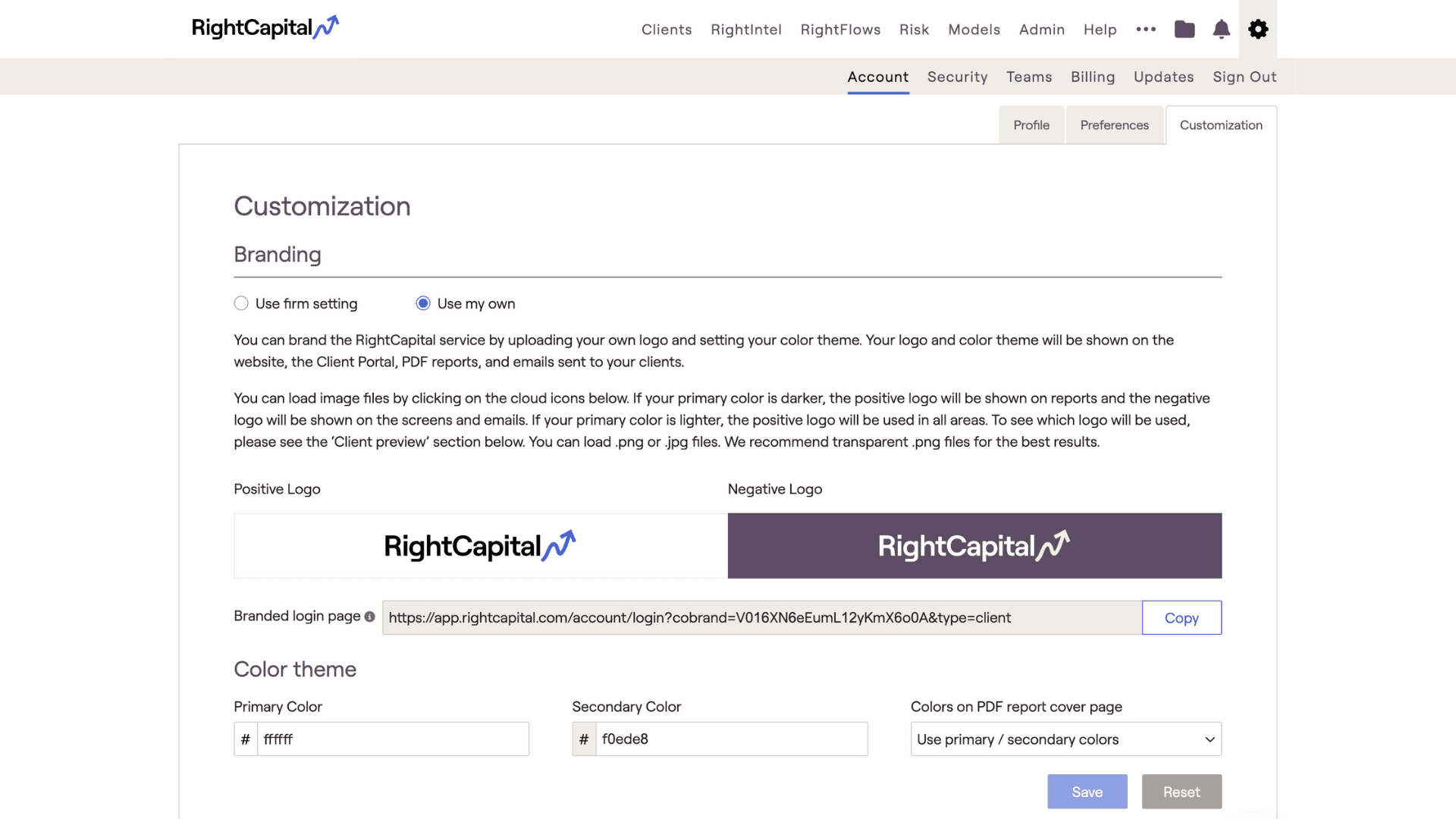This screenshot has height=819, width=1456.
Task: Select the Use my own radio button
Action: tap(422, 303)
